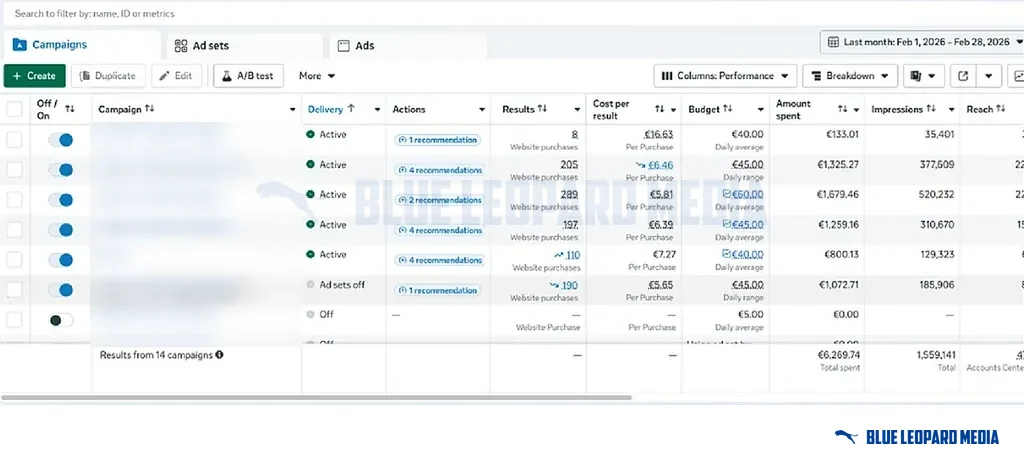Sort the Reach column
1024x469 pixels.
(1000, 109)
